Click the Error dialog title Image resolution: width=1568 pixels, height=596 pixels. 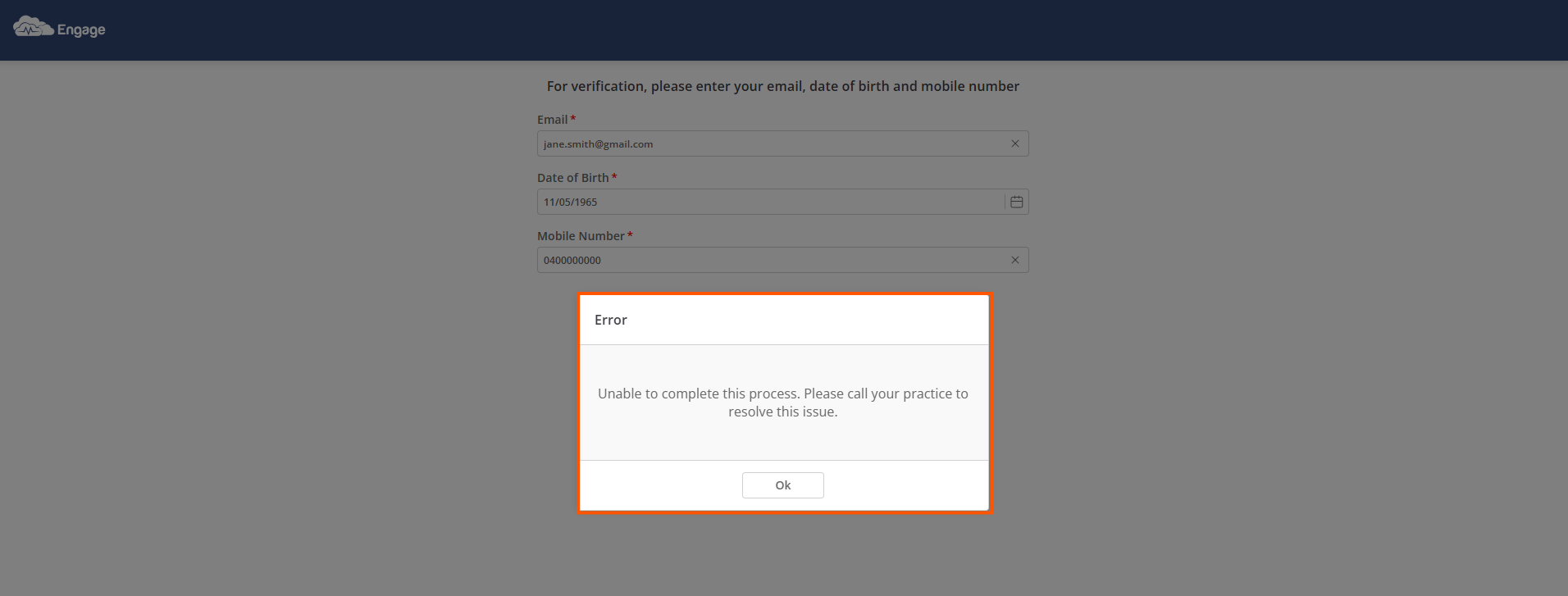point(611,320)
